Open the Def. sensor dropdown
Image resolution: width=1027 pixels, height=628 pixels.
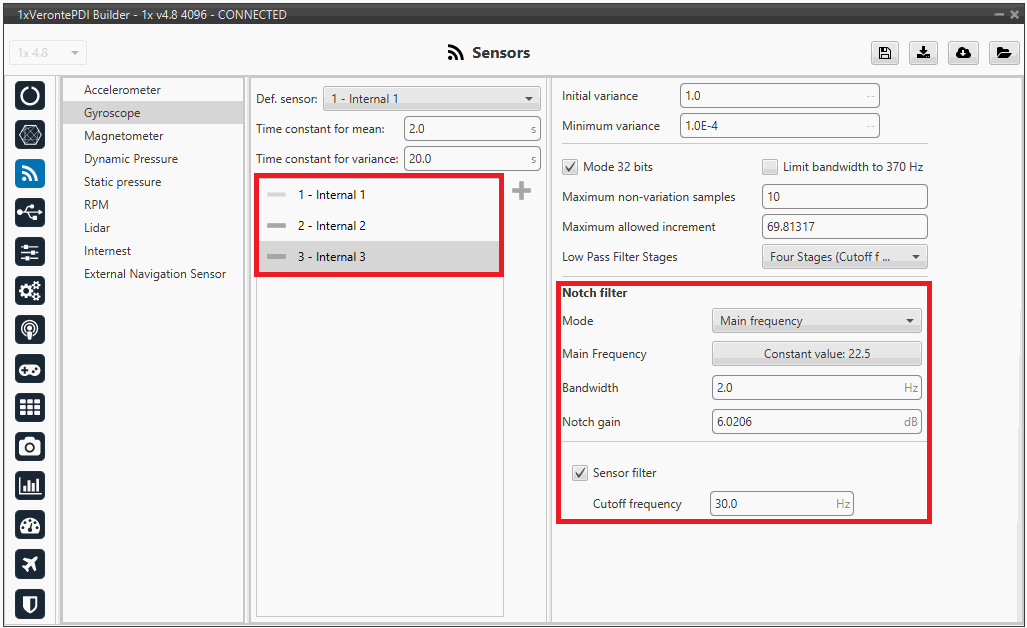(x=431, y=99)
